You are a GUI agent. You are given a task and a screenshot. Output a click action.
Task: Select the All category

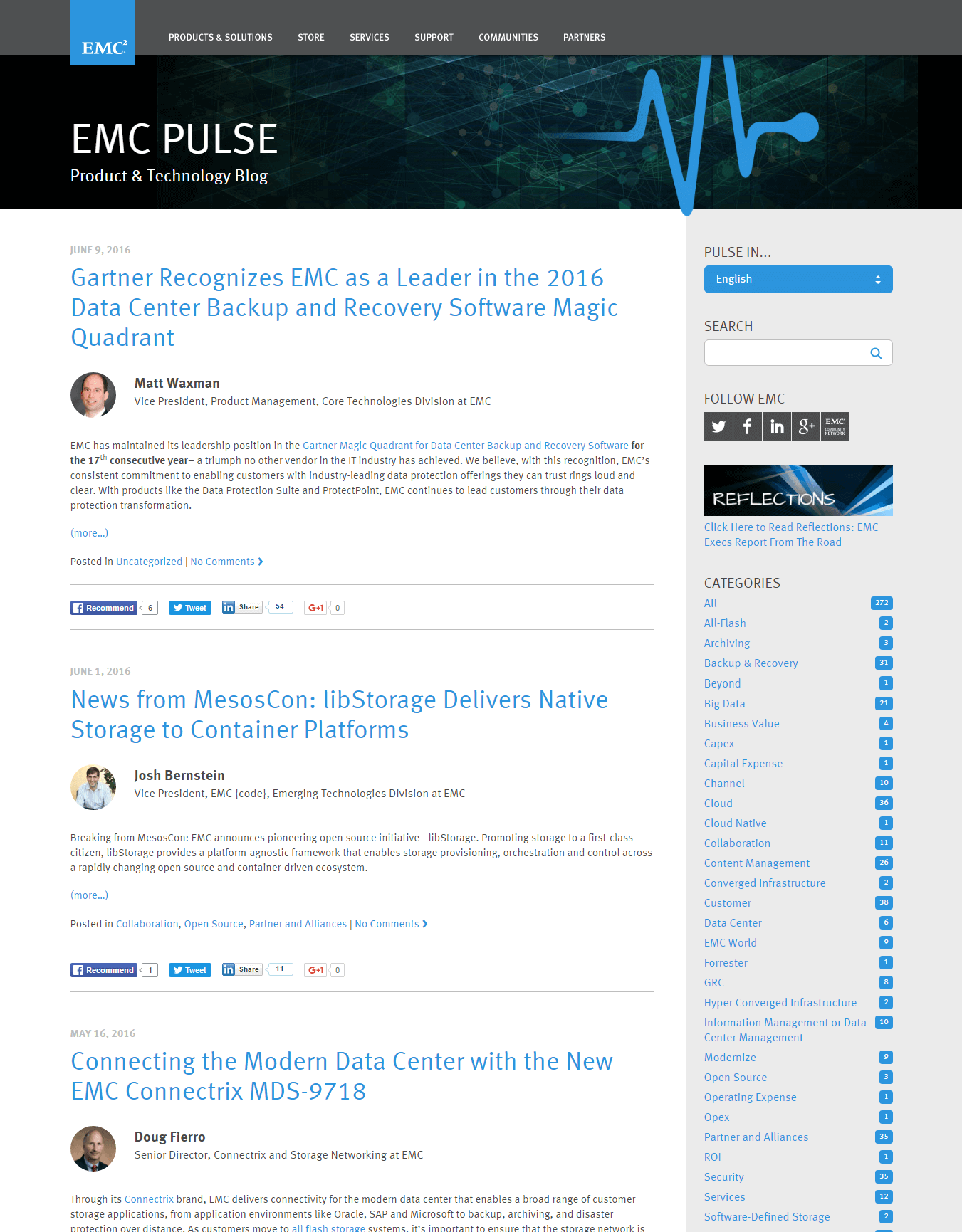tap(711, 603)
